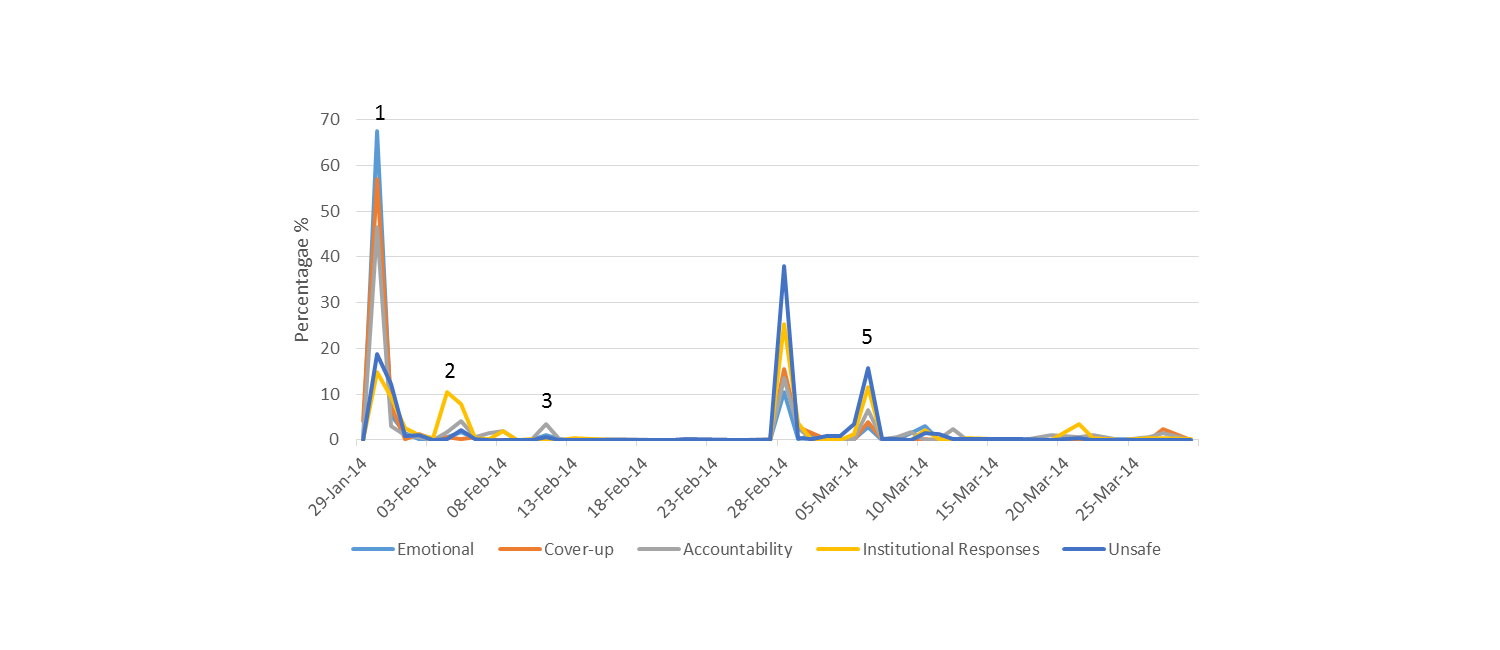Select the 05-Mar-14 x-axis label

(x=830, y=486)
